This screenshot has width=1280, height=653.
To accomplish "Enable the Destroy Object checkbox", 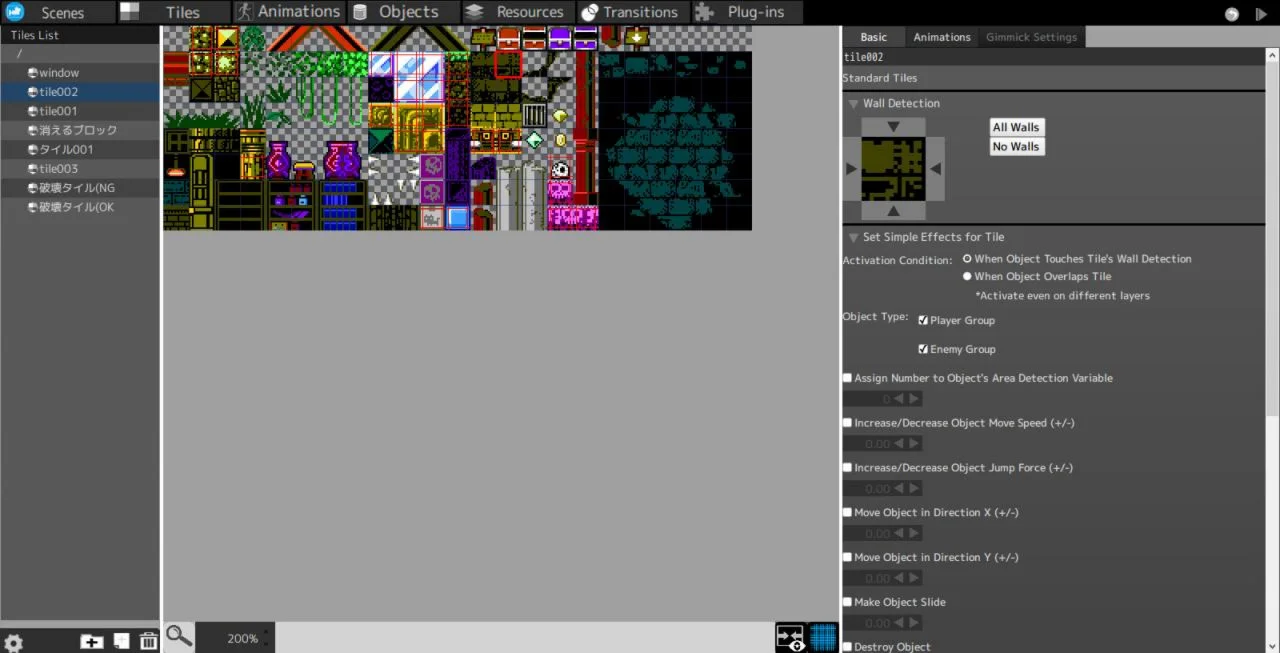I will 848,647.
